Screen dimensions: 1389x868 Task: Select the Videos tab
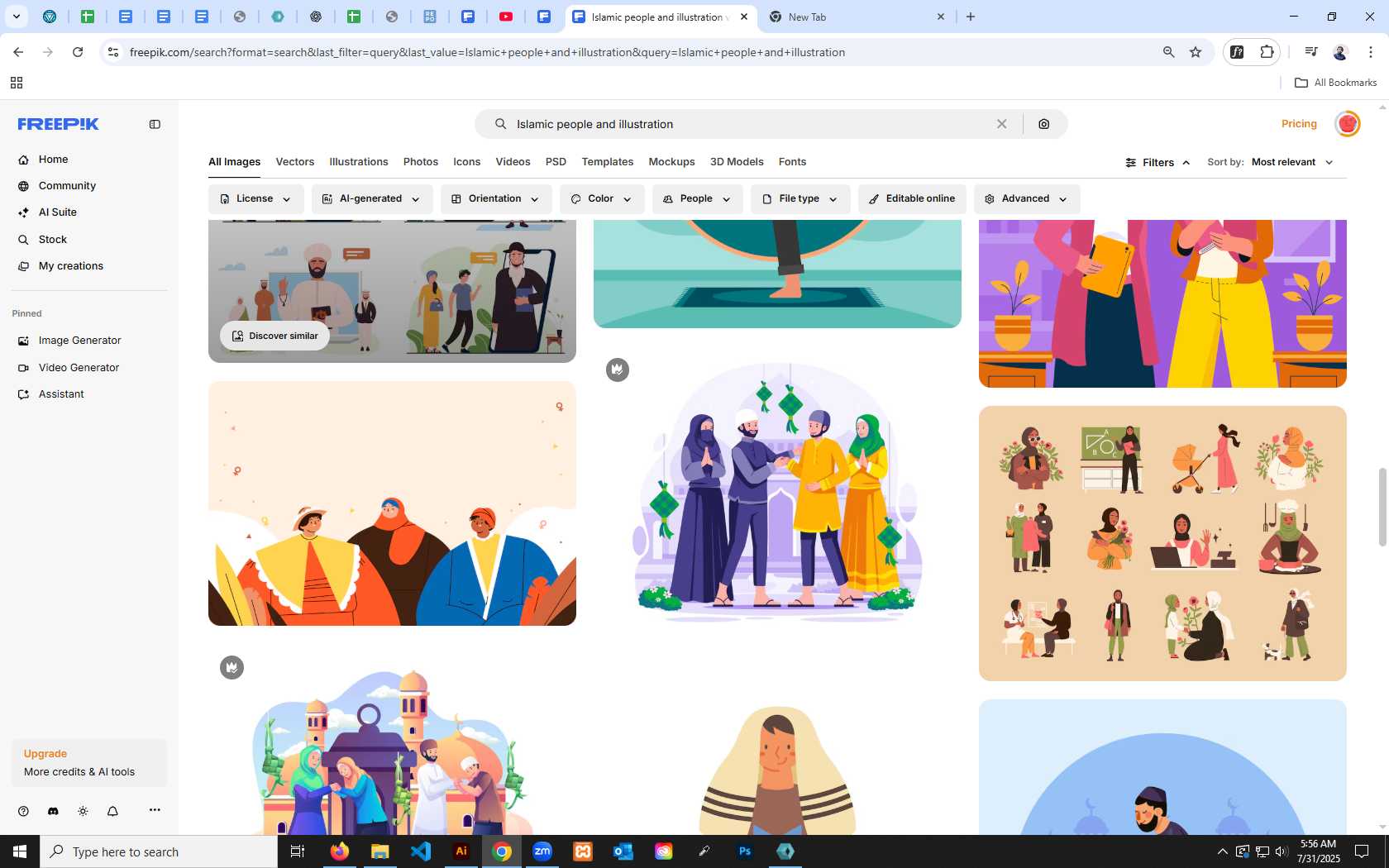[x=513, y=162]
